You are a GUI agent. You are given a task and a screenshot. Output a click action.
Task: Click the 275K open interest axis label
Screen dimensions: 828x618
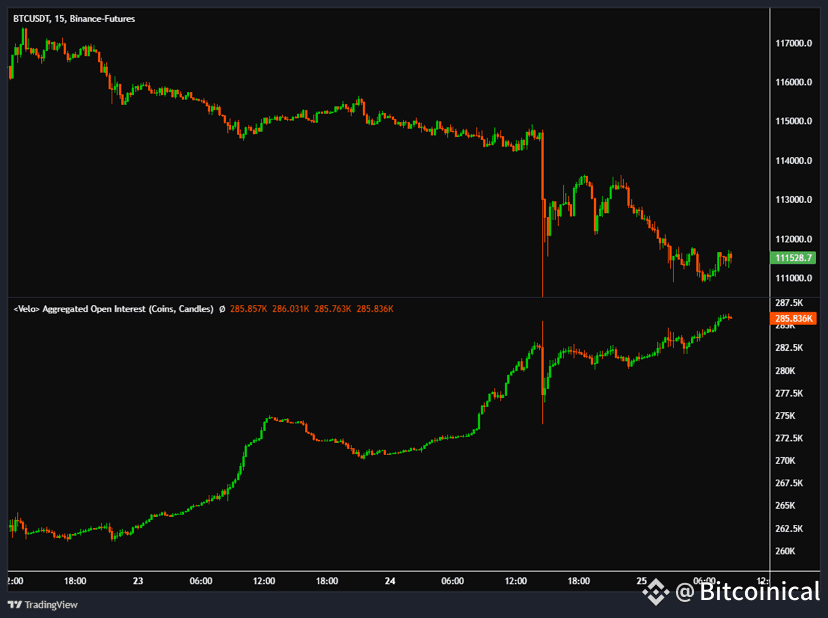[785, 416]
